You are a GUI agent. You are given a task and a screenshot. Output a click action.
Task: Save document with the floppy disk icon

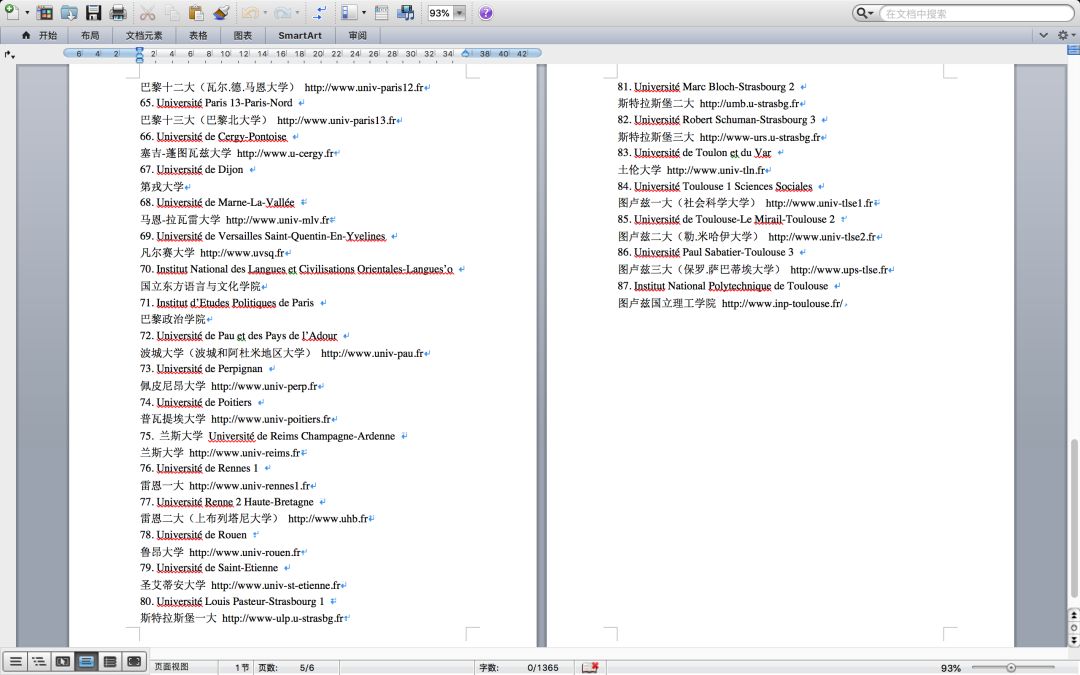[x=94, y=12]
